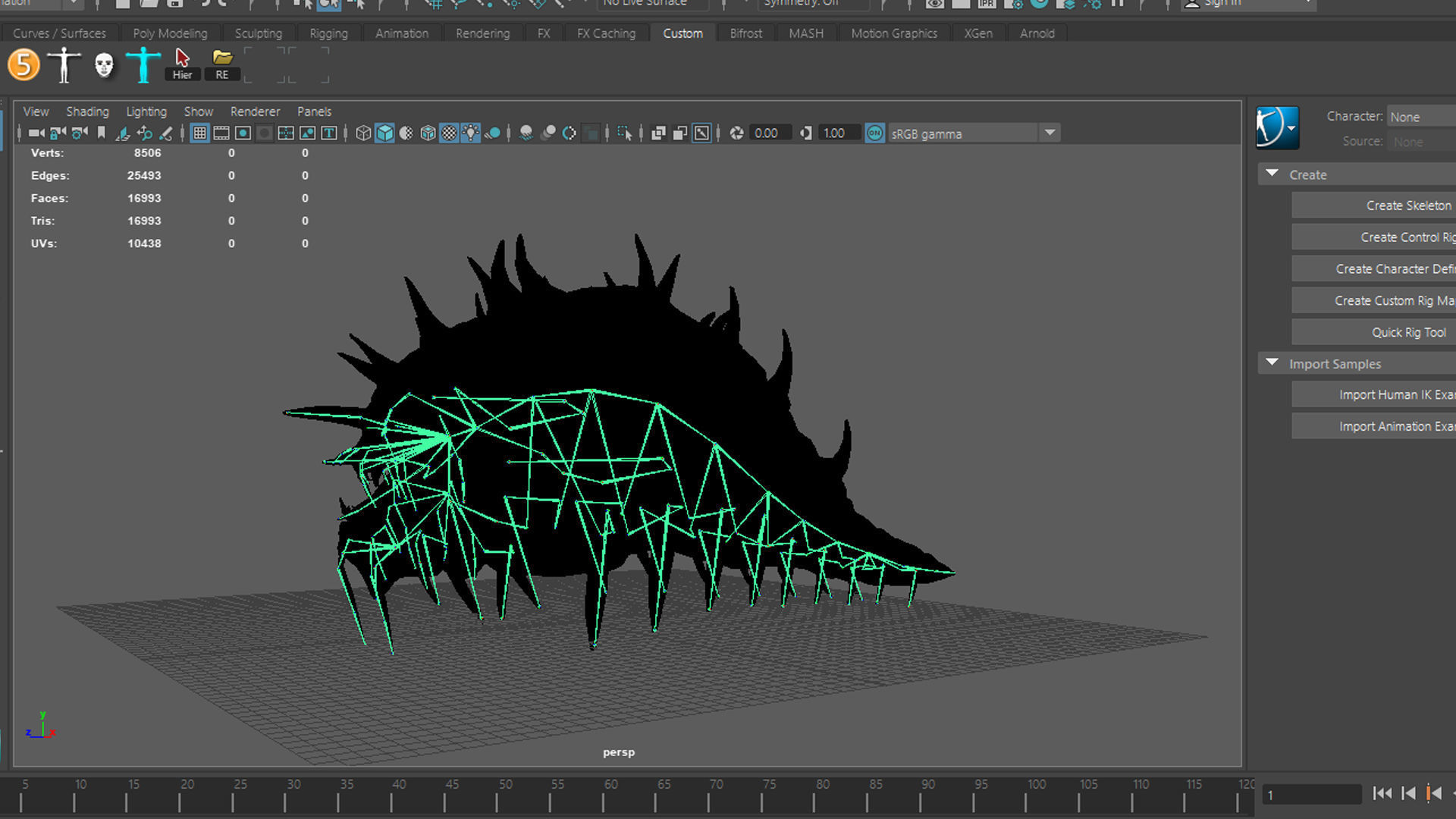
Task: Click the Go to Start playback button
Action: pyautogui.click(x=1382, y=793)
